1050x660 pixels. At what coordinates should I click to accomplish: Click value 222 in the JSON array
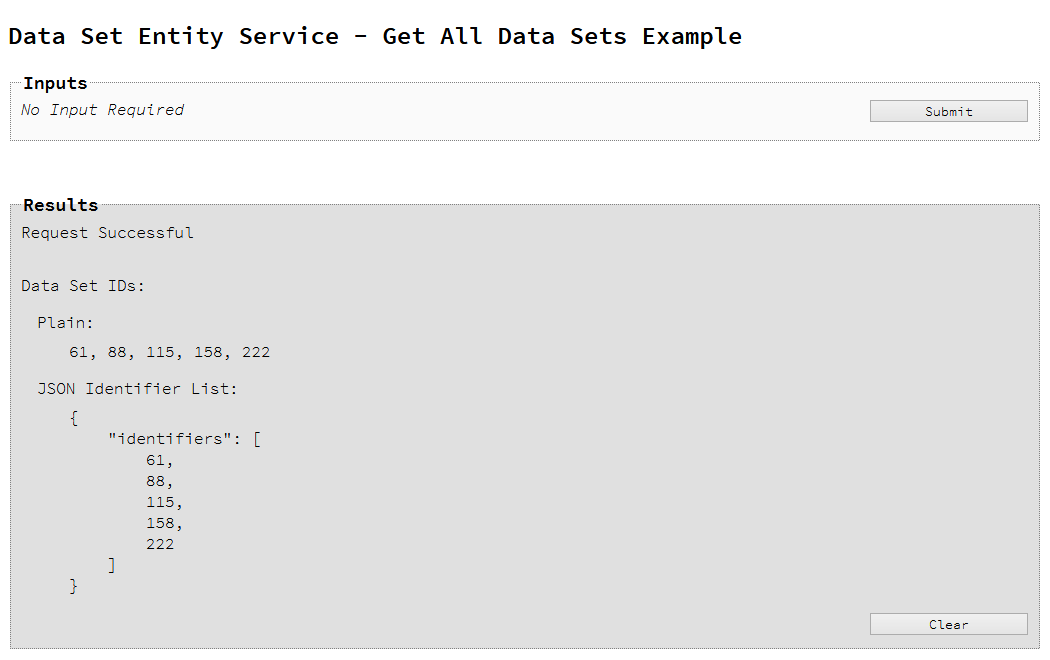point(160,545)
